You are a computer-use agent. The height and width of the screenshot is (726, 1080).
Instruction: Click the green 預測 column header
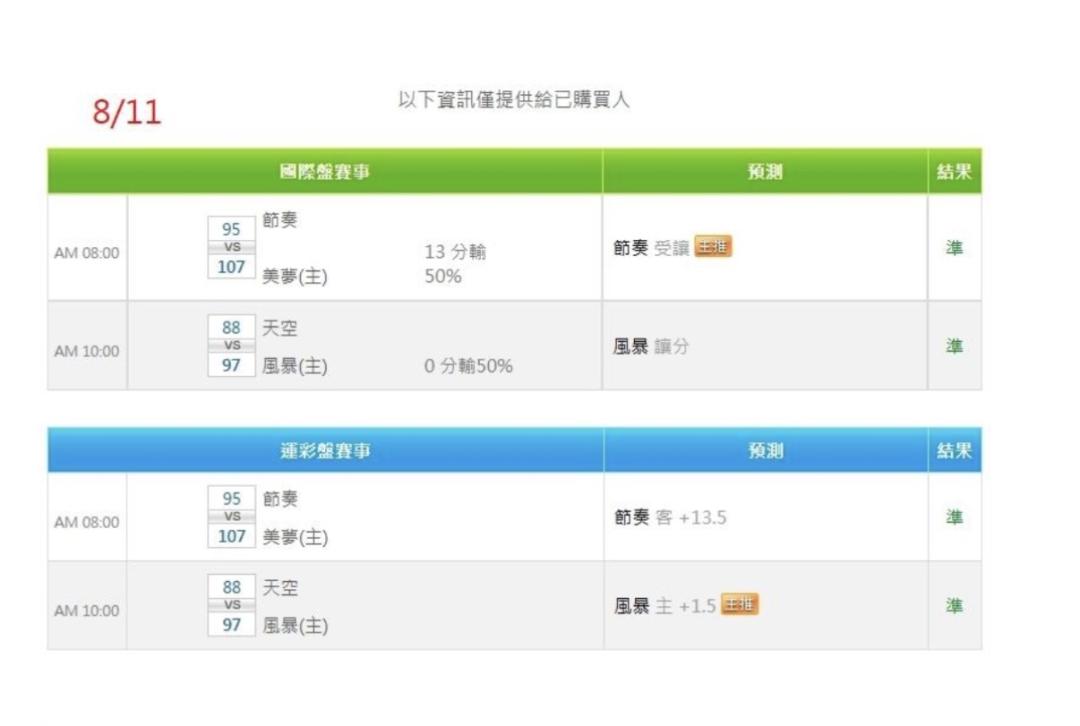click(765, 172)
